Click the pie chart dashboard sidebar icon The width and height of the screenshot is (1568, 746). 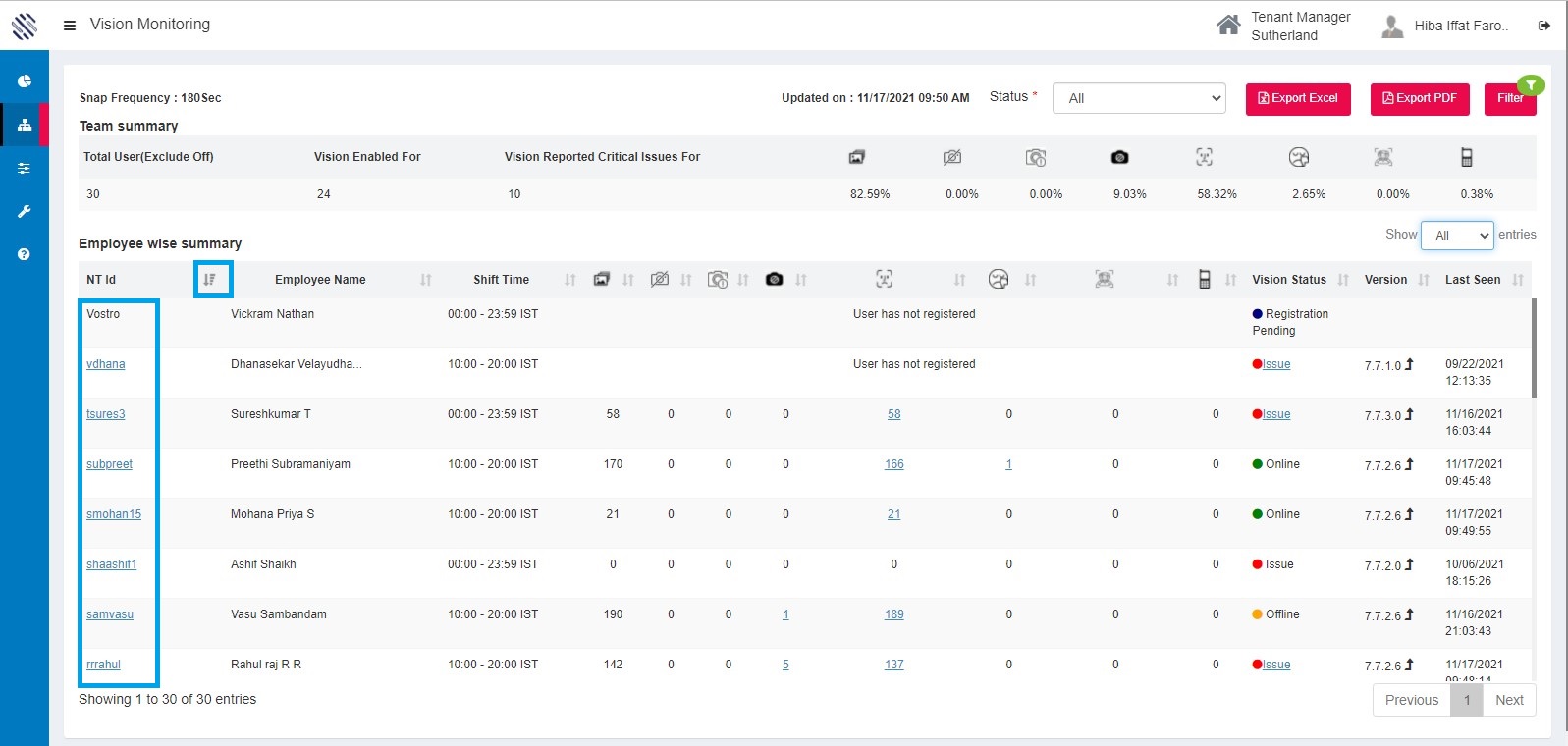(25, 81)
